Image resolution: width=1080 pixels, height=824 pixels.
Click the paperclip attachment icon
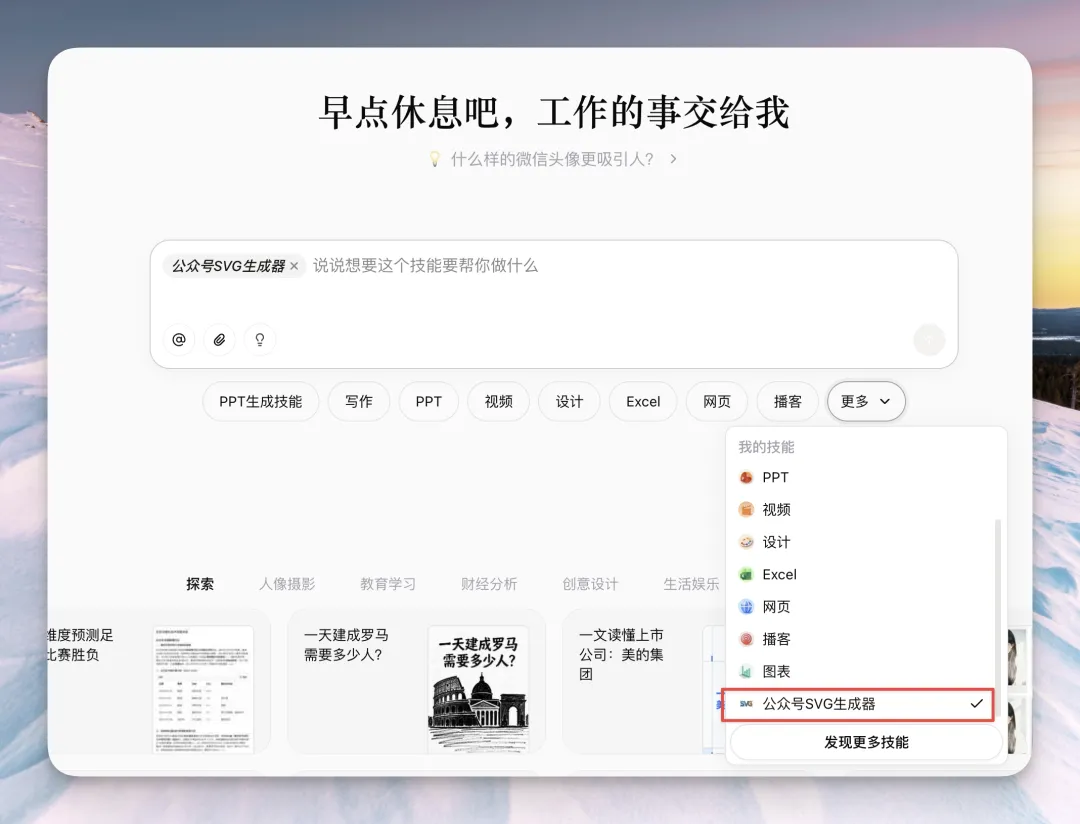(219, 339)
